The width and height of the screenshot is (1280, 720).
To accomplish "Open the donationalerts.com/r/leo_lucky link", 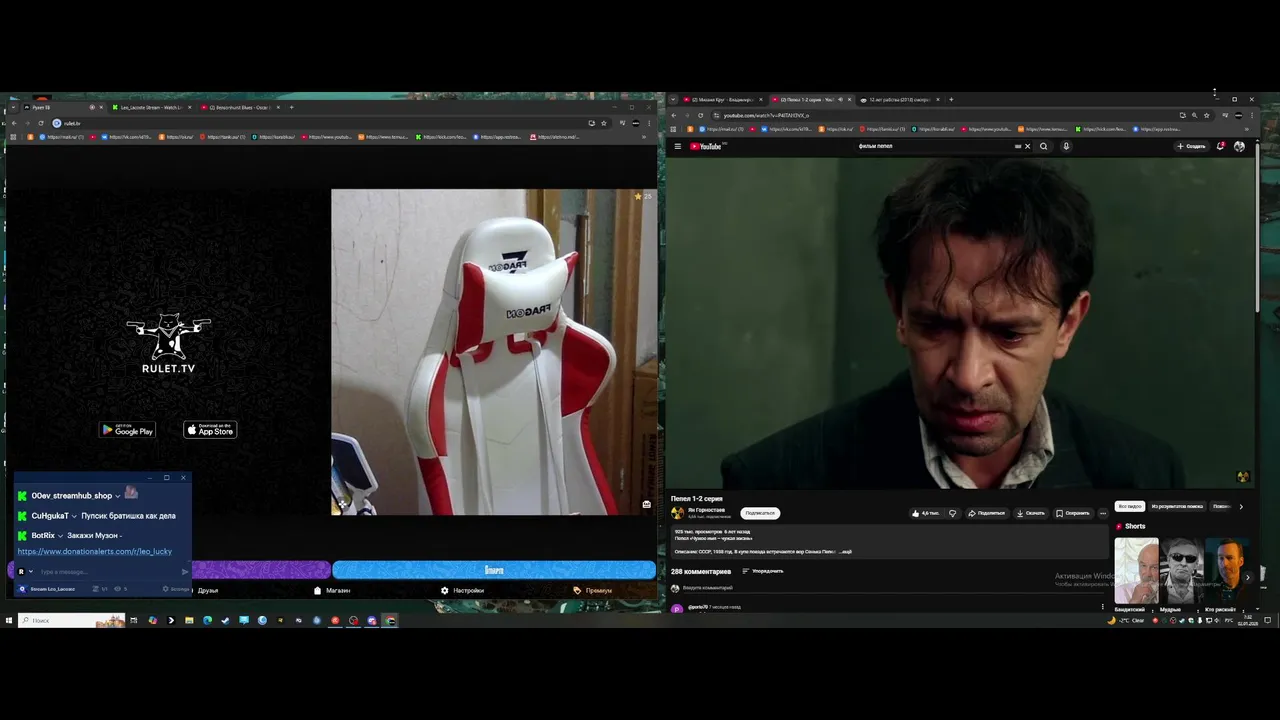I will pyautogui.click(x=95, y=551).
